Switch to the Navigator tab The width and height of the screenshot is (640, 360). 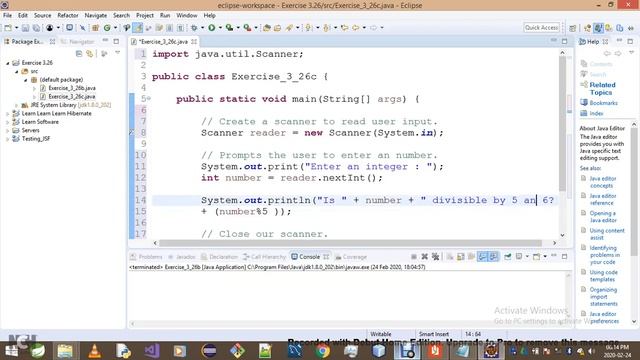pos(78,42)
